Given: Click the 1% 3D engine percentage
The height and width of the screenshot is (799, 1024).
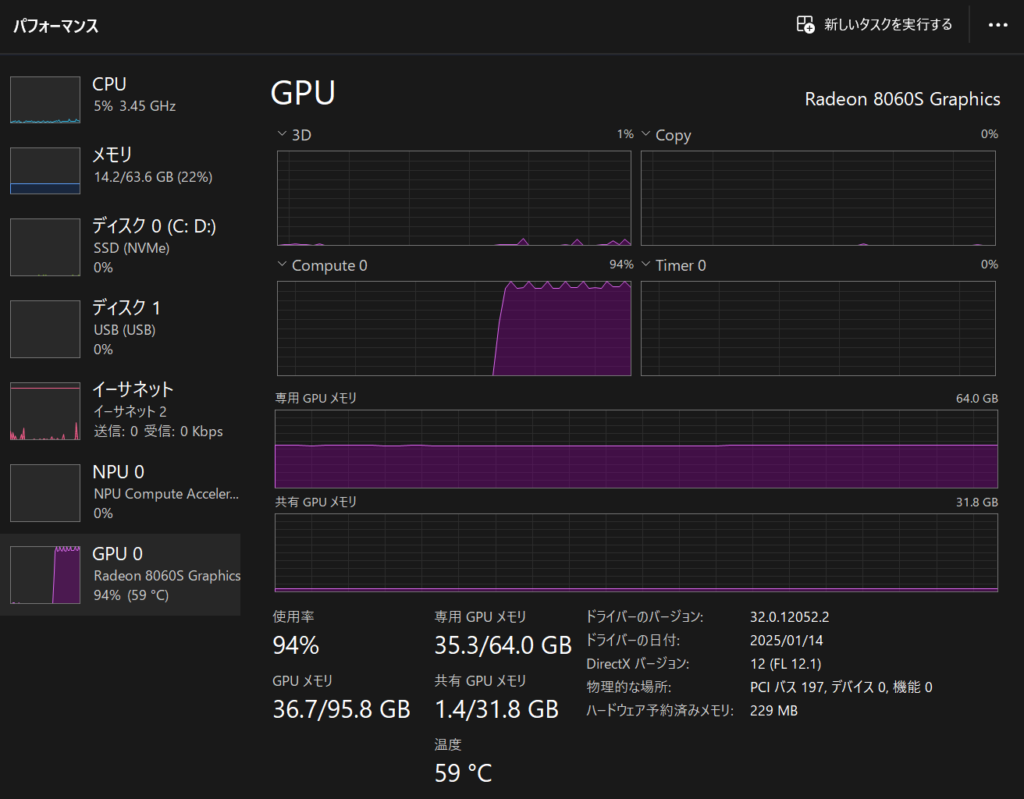Looking at the screenshot, I should click(x=625, y=134).
